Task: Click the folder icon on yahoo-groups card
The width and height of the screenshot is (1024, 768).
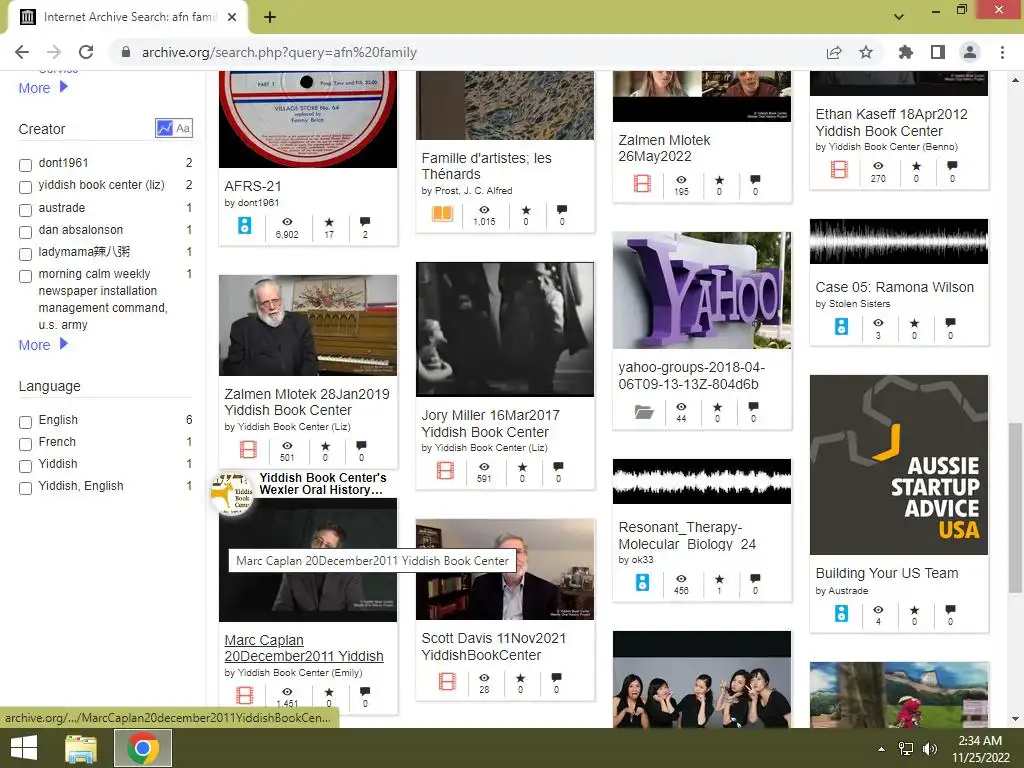Action: pyautogui.click(x=644, y=412)
